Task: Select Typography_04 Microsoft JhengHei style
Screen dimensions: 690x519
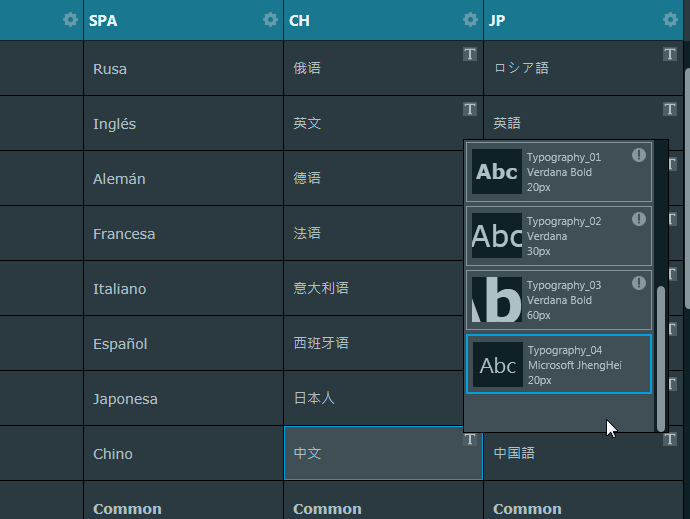Action: [x=559, y=365]
